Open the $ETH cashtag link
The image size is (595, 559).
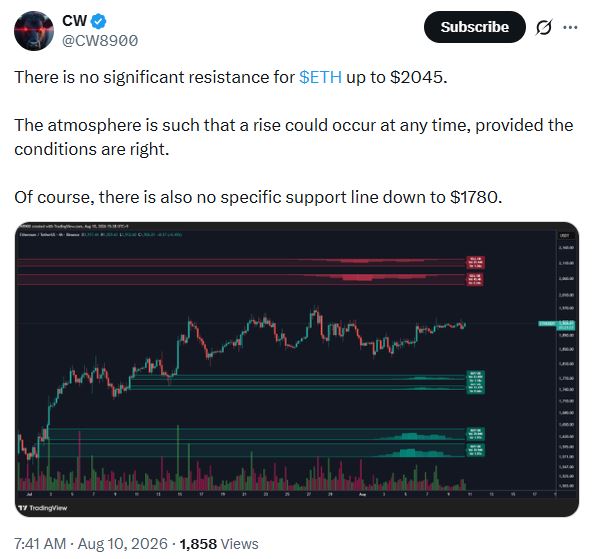[320, 77]
